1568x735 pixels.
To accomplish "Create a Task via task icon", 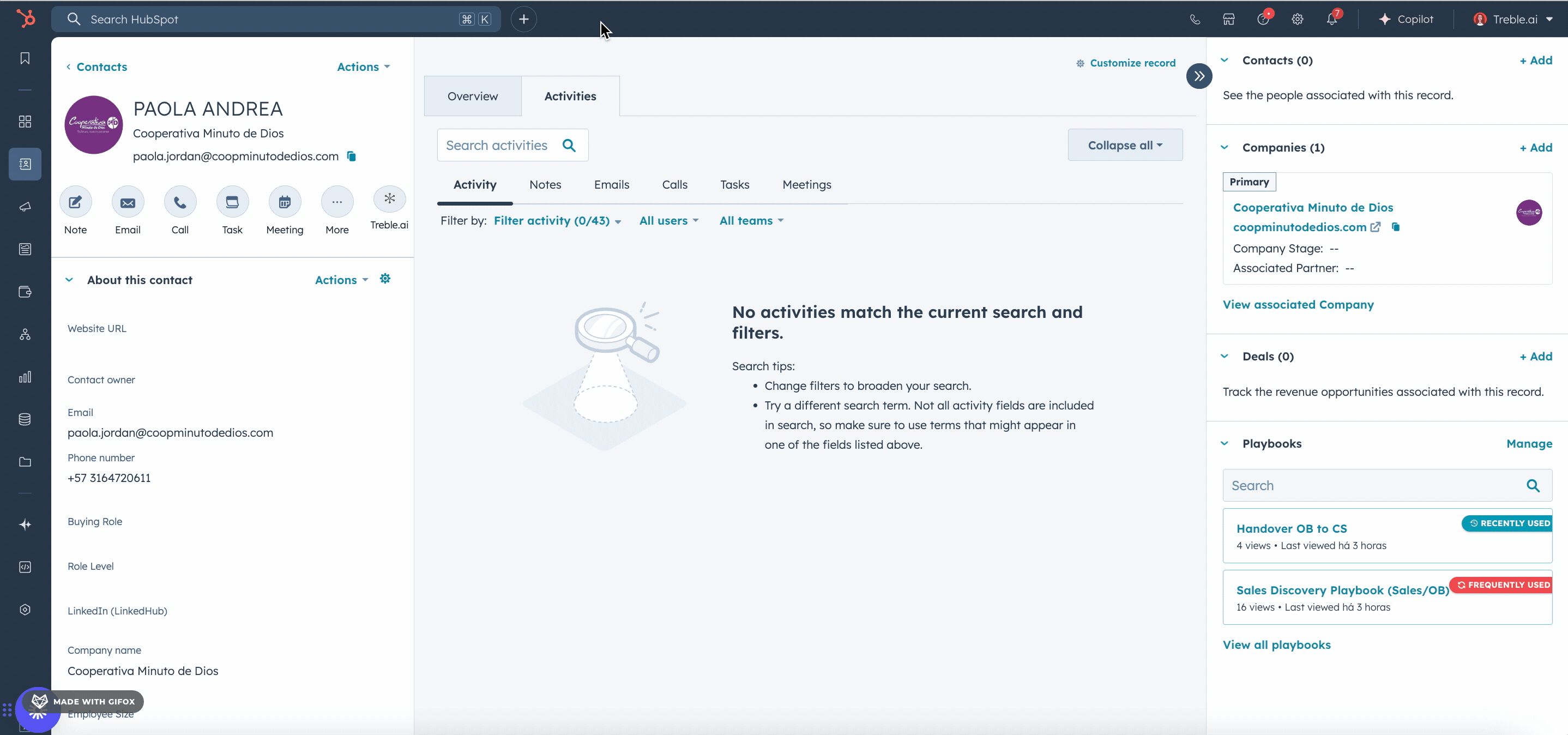I will pyautogui.click(x=232, y=202).
